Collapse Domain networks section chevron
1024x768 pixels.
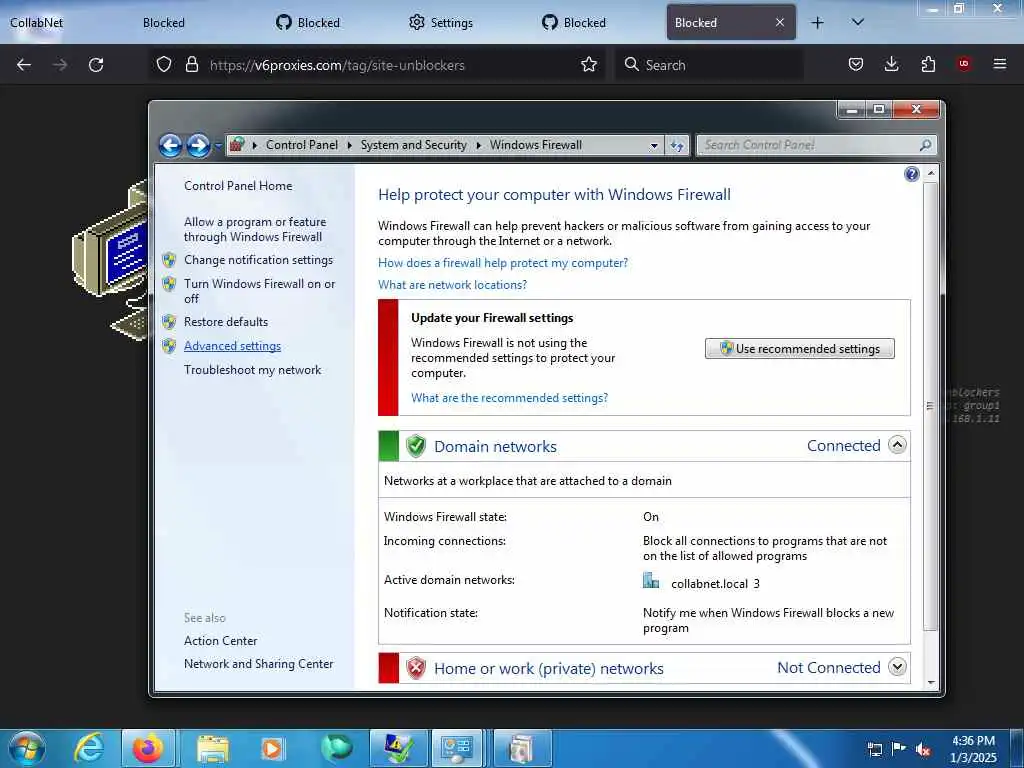point(897,445)
